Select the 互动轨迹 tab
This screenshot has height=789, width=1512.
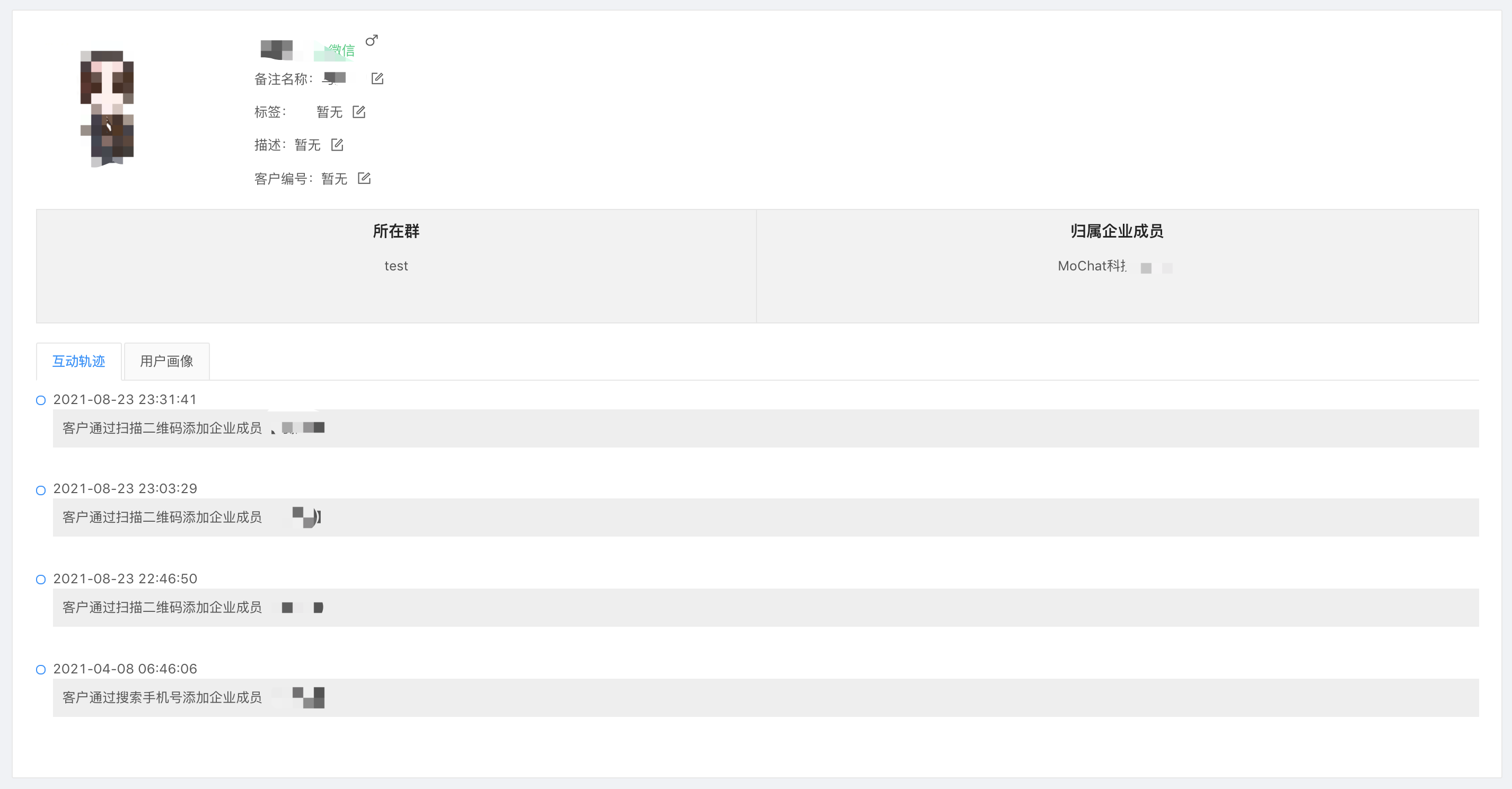point(78,361)
